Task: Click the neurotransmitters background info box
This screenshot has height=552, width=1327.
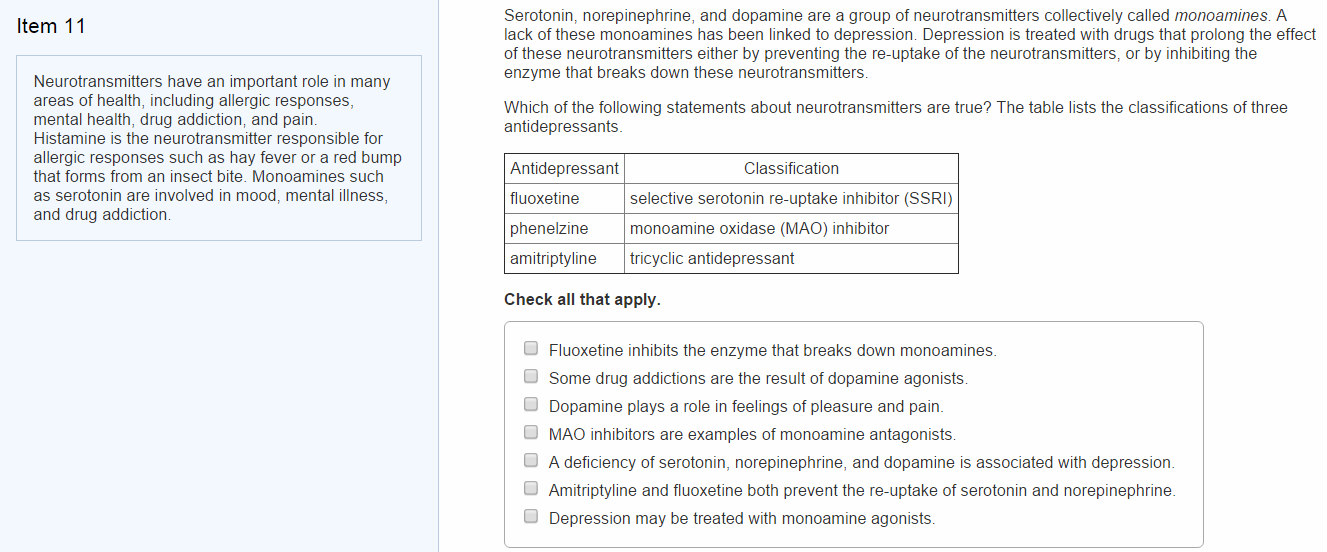Action: pyautogui.click(x=219, y=148)
